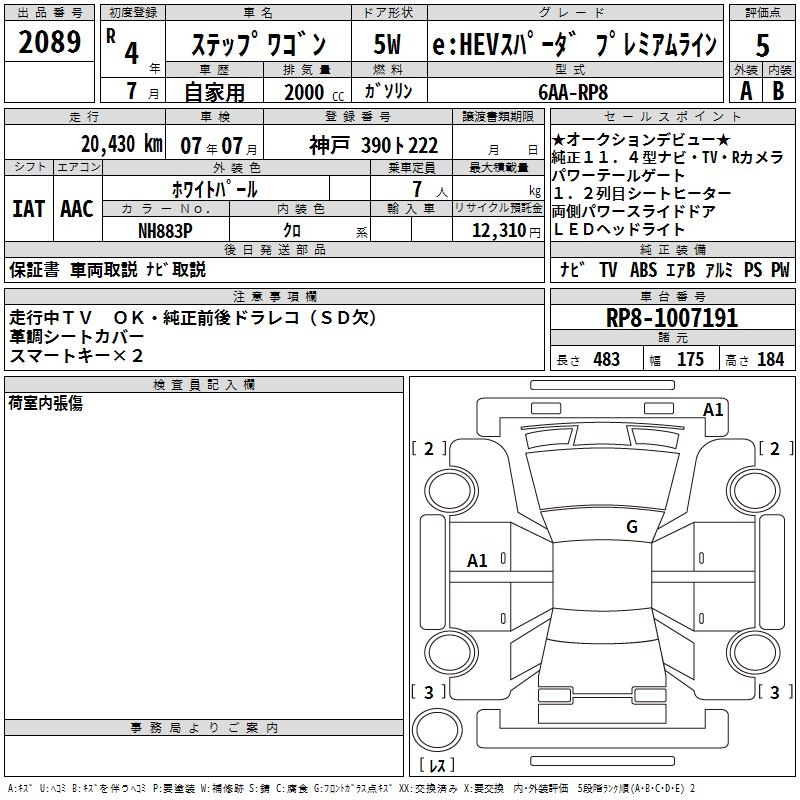Select the model code 6AA-RP8

coord(573,92)
